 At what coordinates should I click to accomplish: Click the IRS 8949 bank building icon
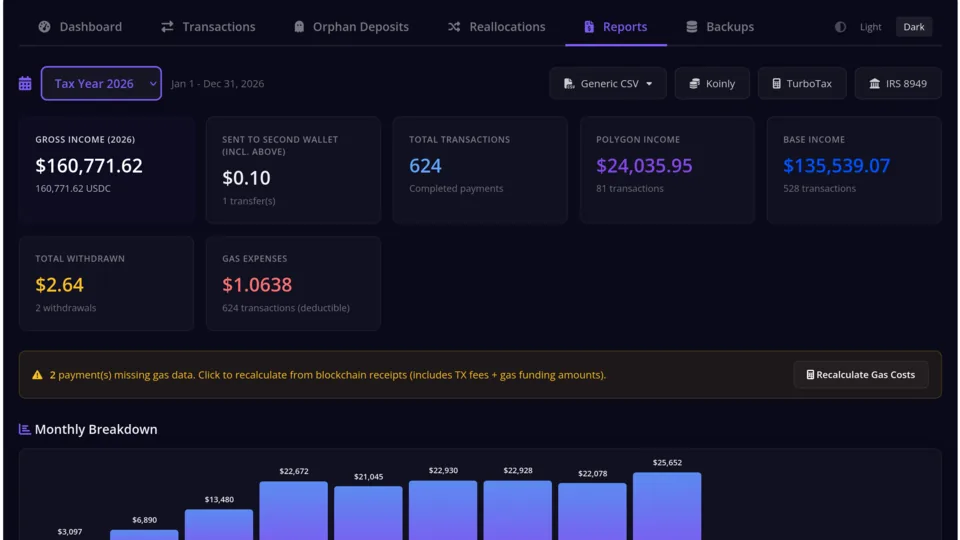tap(874, 83)
